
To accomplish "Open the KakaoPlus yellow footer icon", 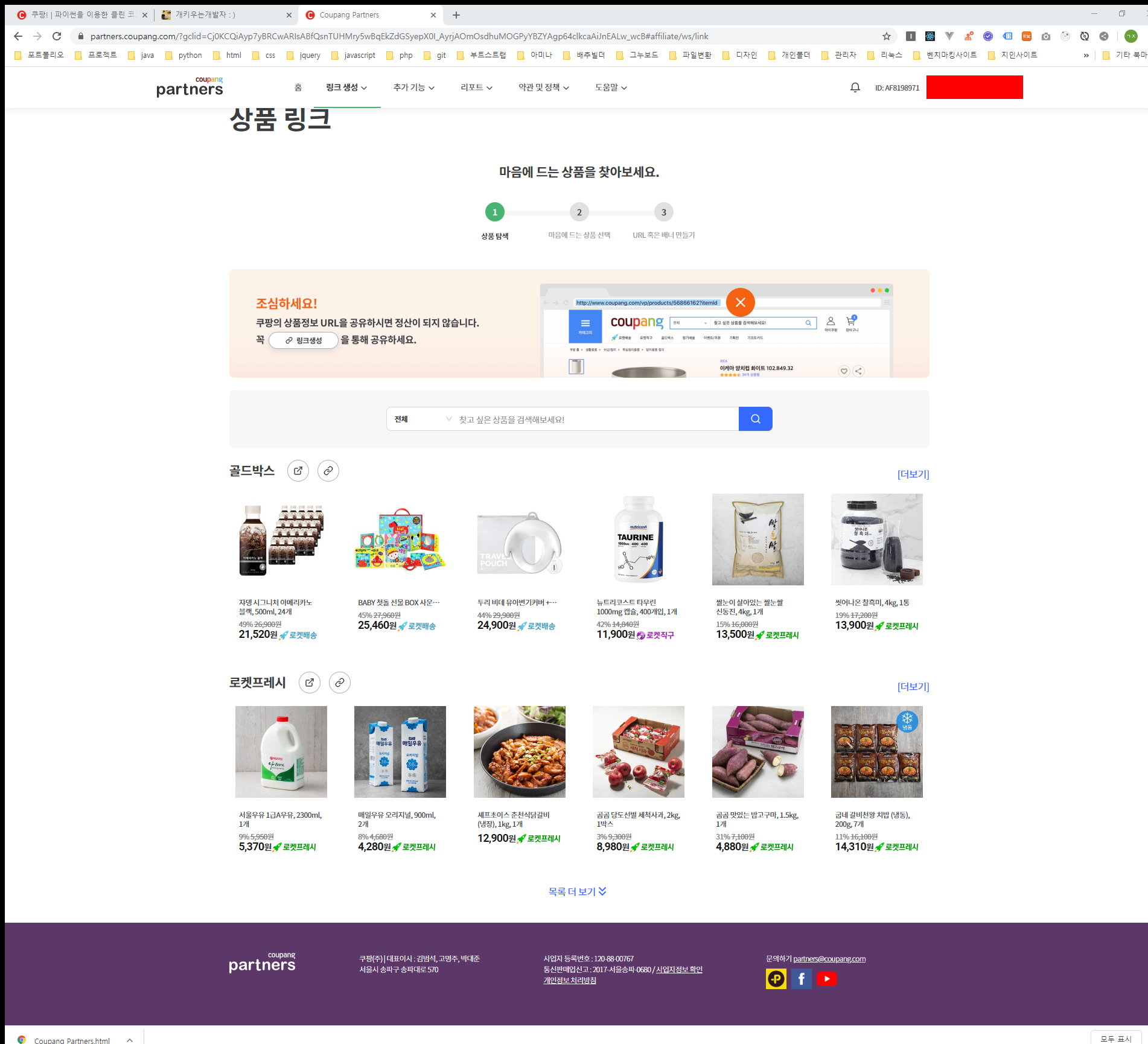I will (776, 979).
